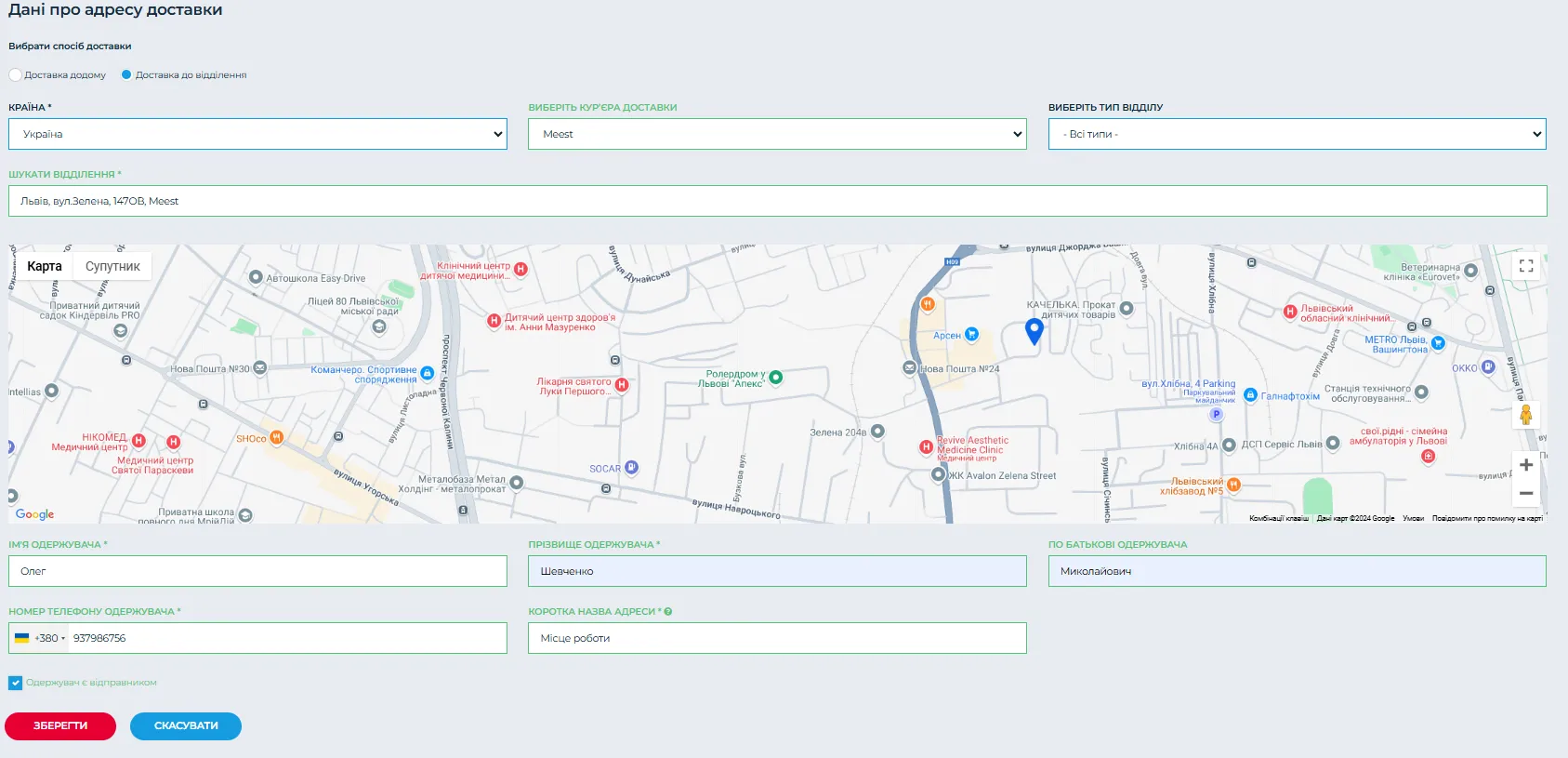Zoom in on the map
This screenshot has height=758, width=1568.
1525,465
